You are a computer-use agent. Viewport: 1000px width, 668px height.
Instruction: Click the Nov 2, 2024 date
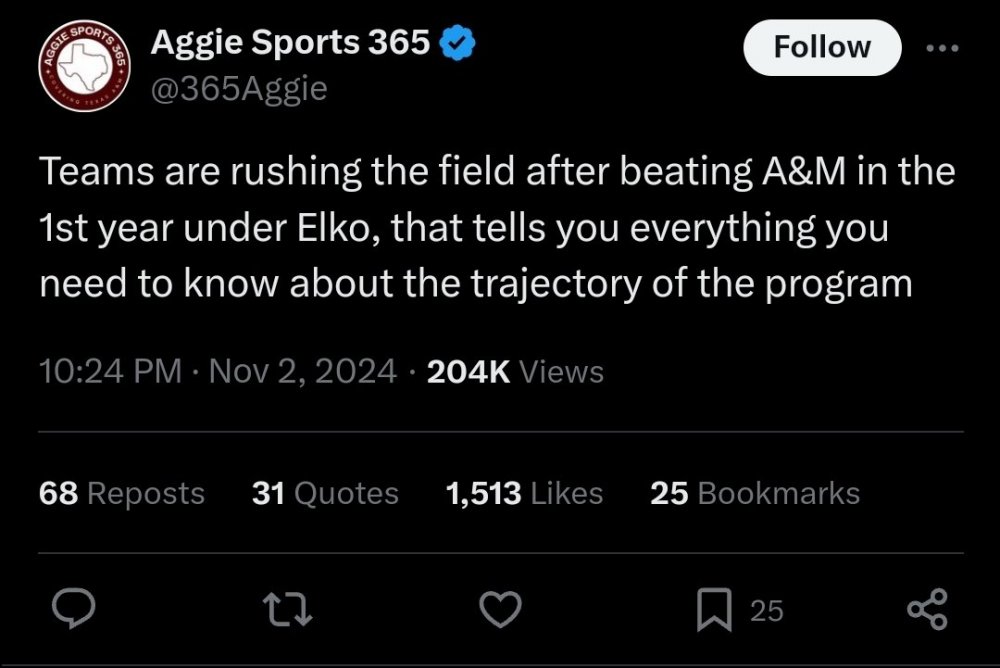[x=301, y=372]
